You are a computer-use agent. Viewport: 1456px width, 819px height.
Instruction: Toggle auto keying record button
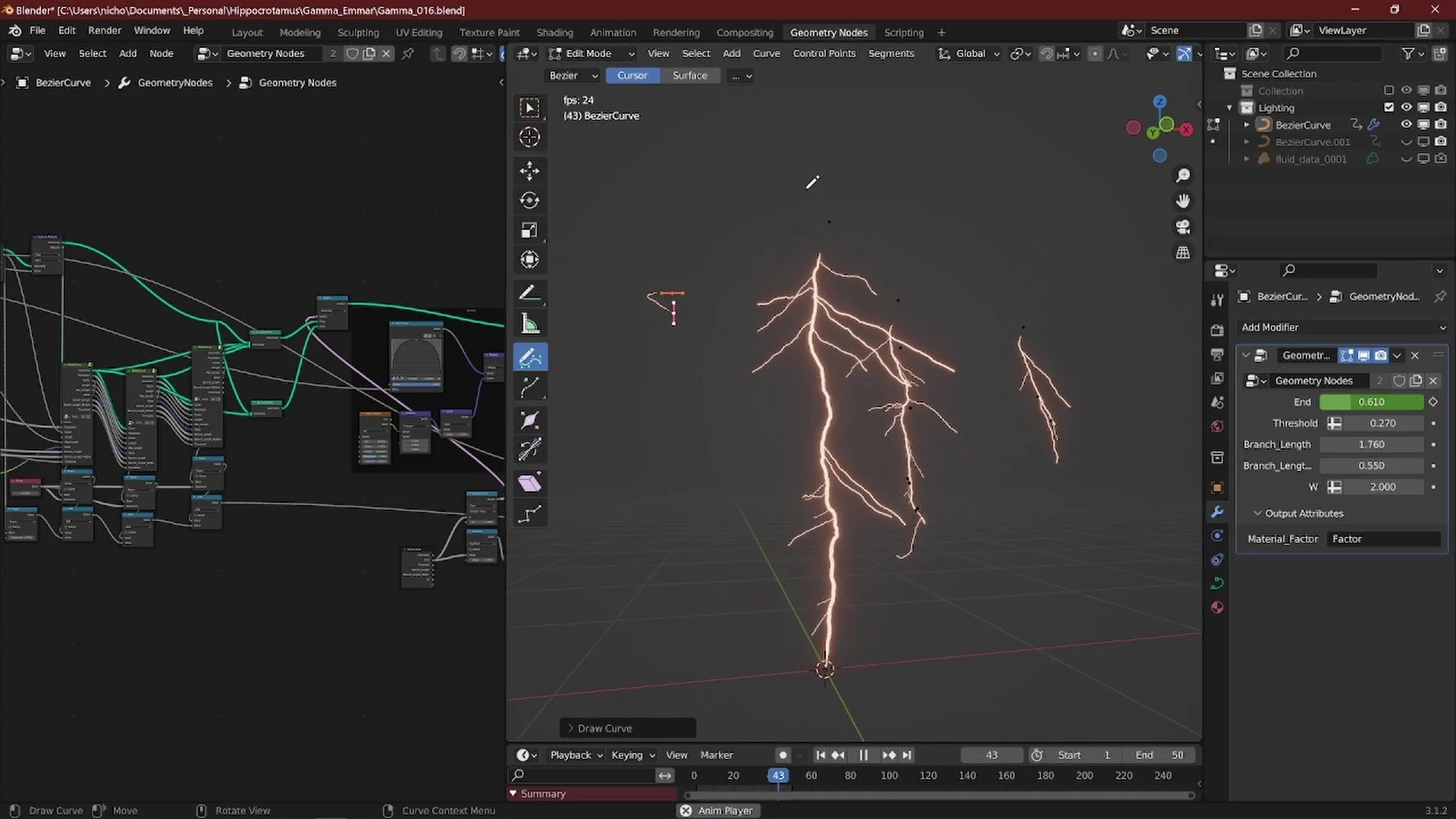coord(783,755)
